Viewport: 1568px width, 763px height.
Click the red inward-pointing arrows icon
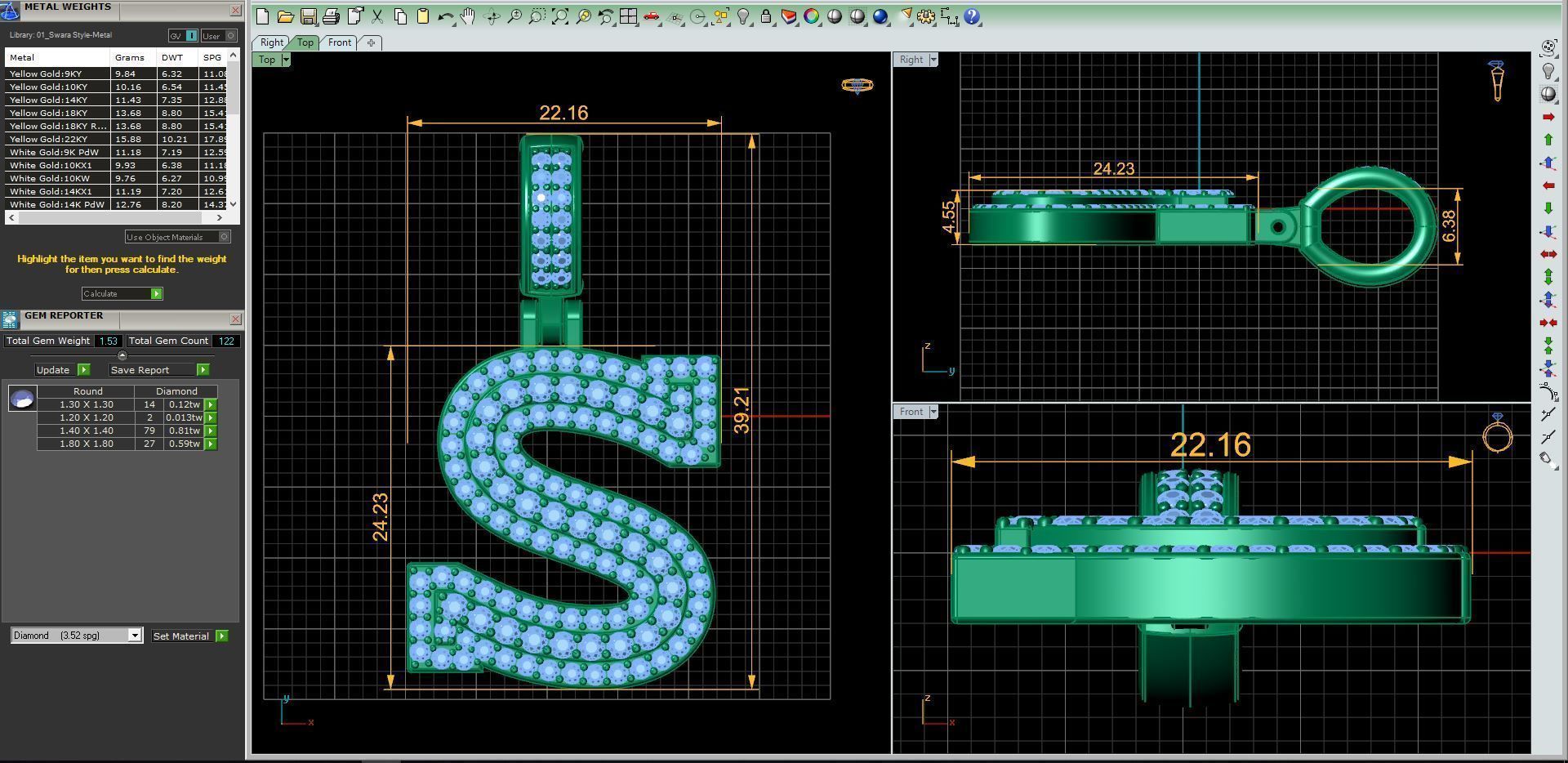pos(1548,323)
